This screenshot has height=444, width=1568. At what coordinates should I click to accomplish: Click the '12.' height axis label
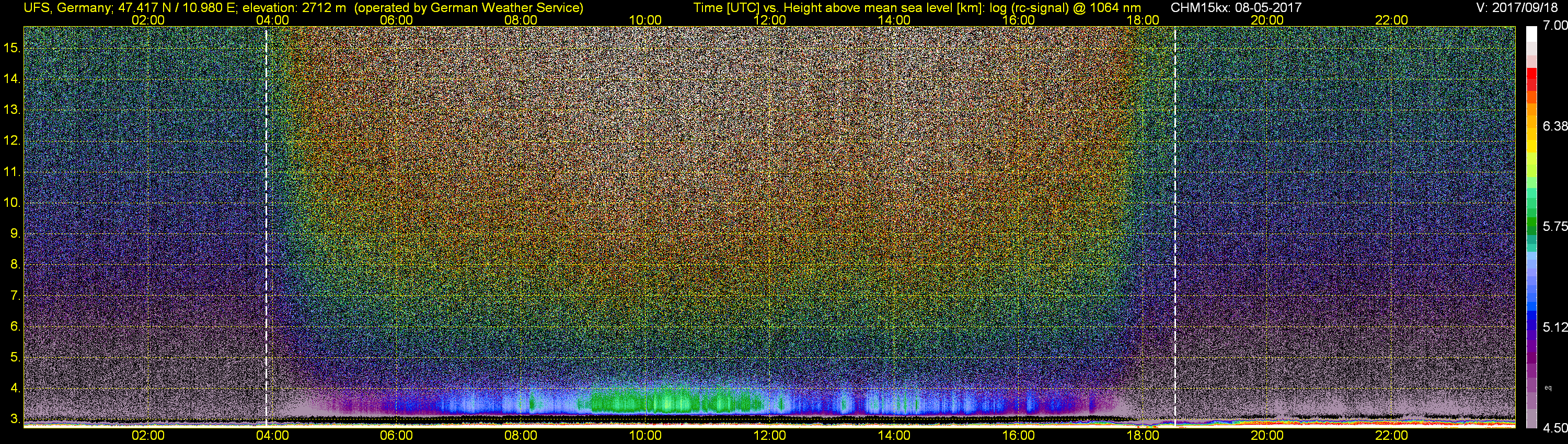point(12,141)
